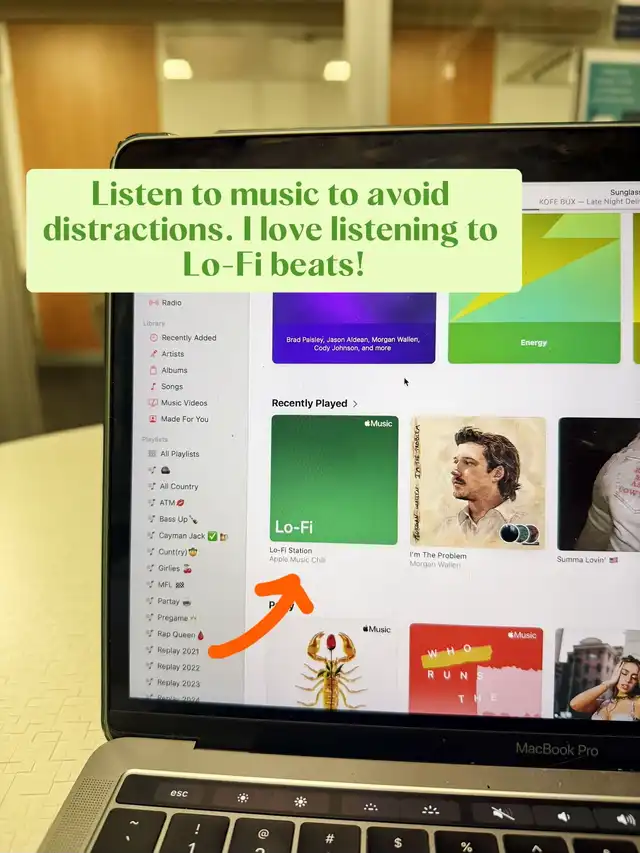Image resolution: width=640 pixels, height=853 pixels.
Task: Click the Recently Added clock icon
Action: tap(153, 338)
